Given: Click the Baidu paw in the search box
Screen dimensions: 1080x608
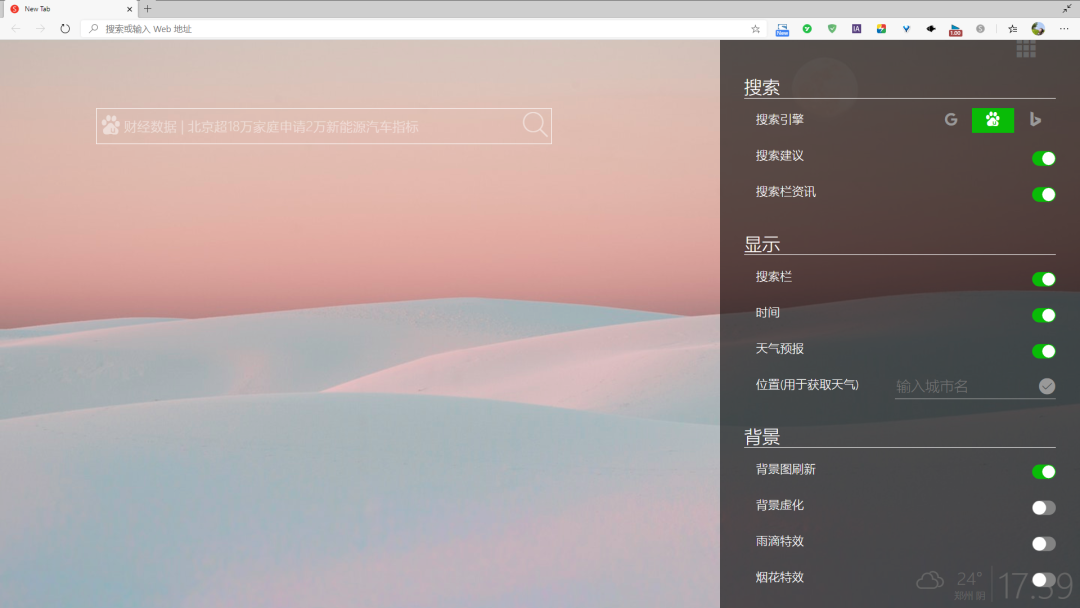Looking at the screenshot, I should (110, 125).
